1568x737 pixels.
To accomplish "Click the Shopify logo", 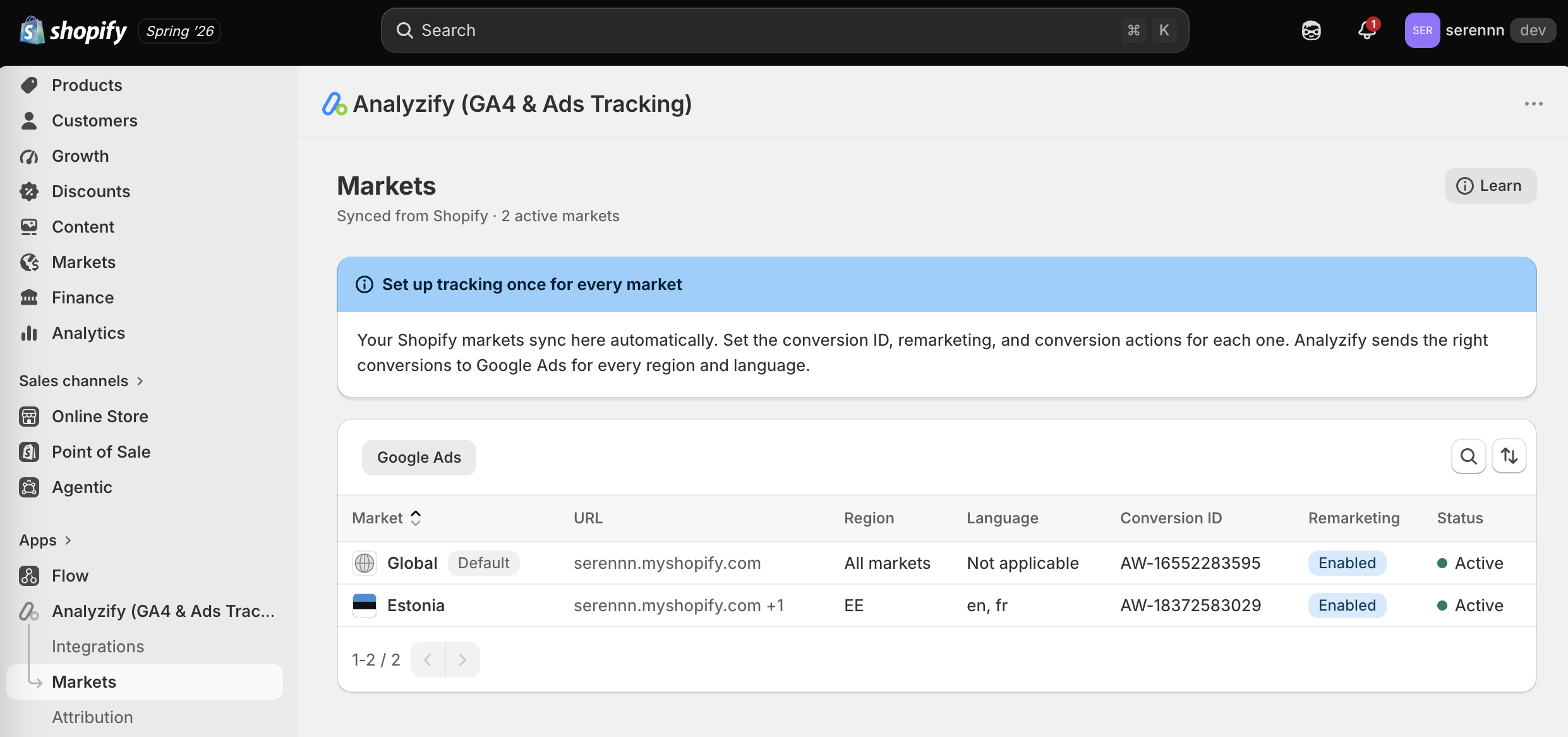I will click(x=73, y=30).
